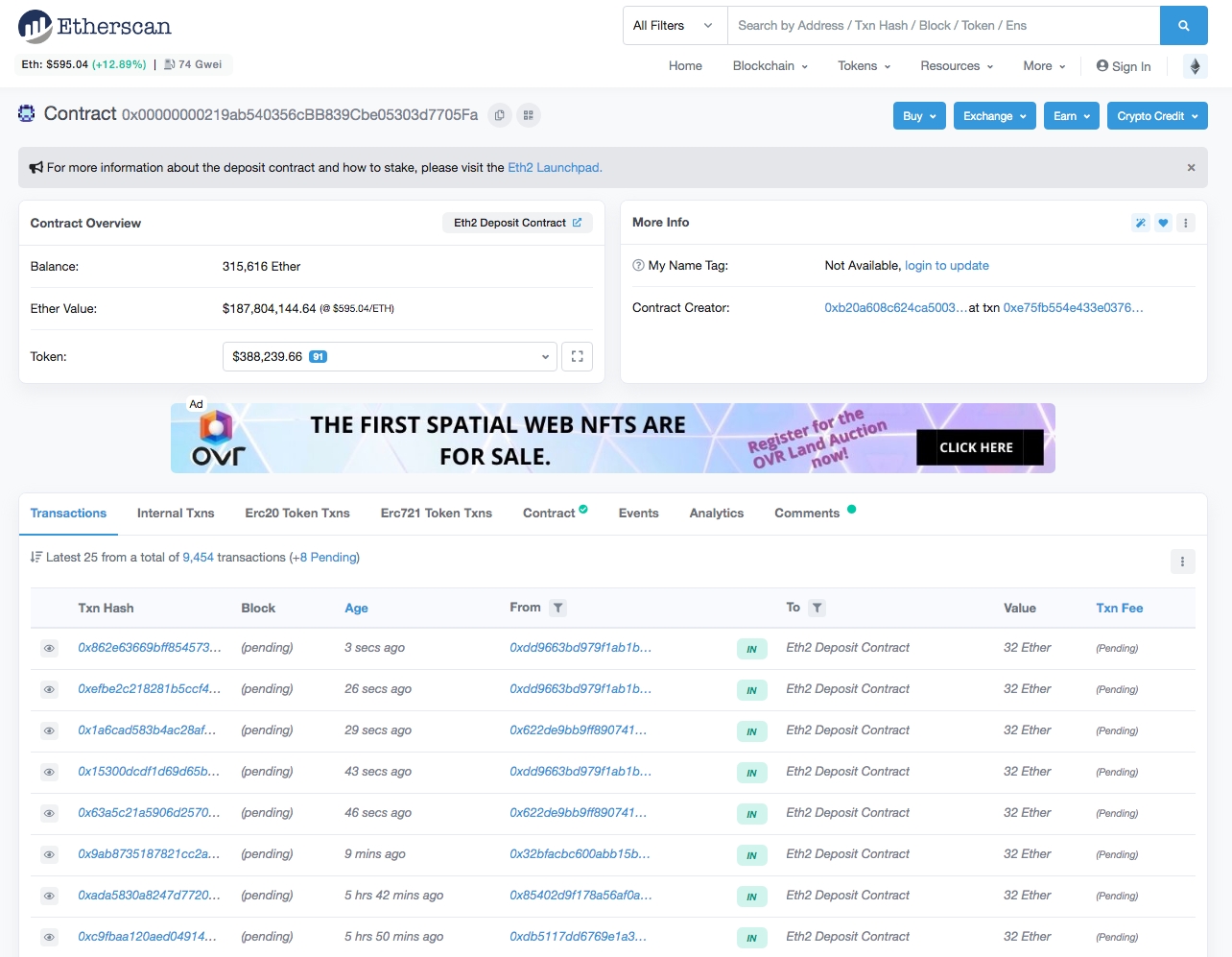Viewport: 1232px width, 957px height.
Task: Click the My Name Tag help icon
Action: (638, 266)
